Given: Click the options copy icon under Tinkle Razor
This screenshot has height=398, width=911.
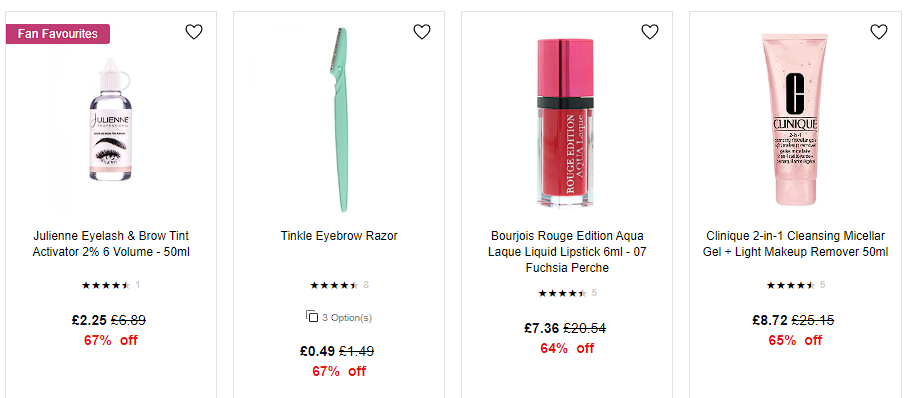Looking at the screenshot, I should coord(312,317).
